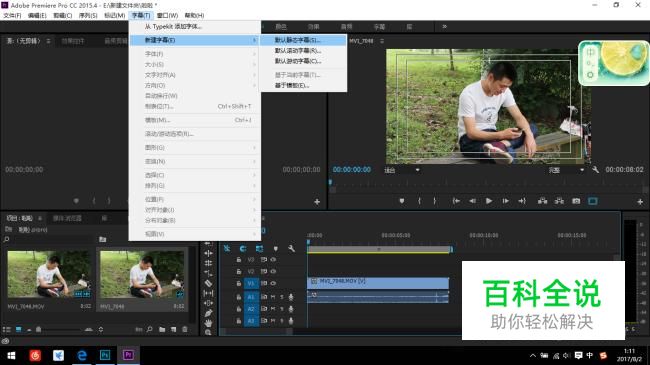Mute audio track A1
The width and height of the screenshot is (650, 365).
point(273,297)
